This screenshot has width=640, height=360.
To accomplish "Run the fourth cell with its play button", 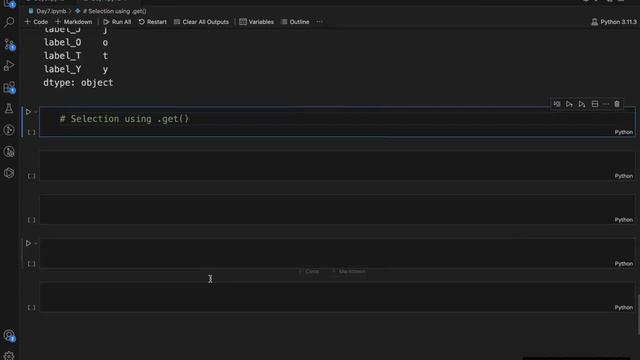I will pos(28,243).
